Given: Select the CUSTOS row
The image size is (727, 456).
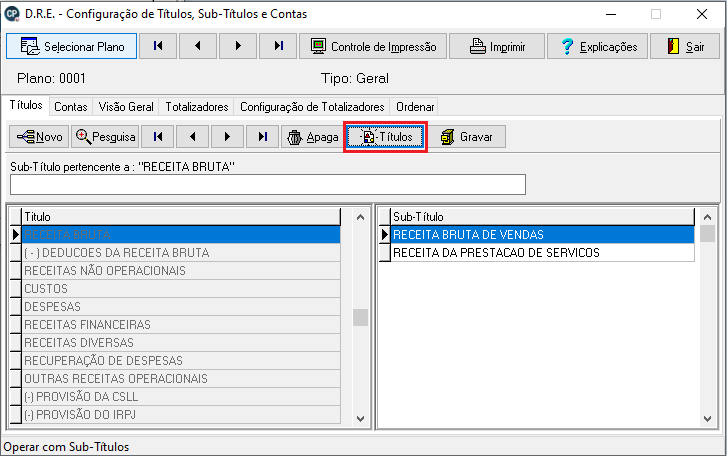Looking at the screenshot, I should coord(181,289).
